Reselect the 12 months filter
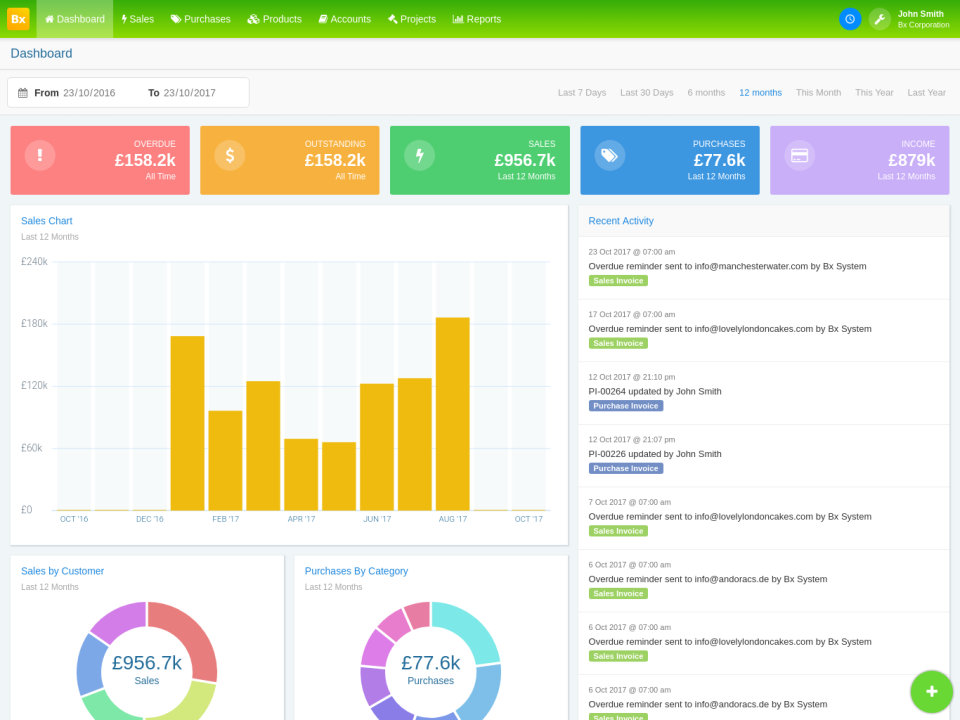 [760, 92]
